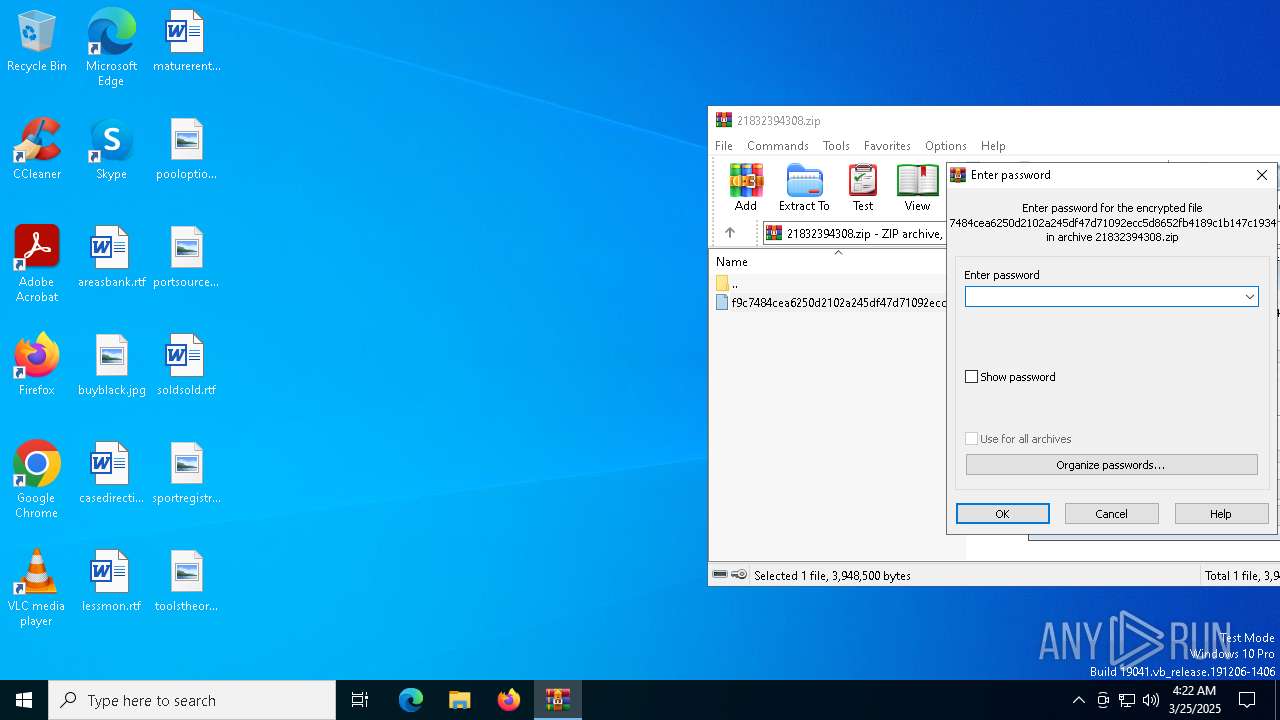Image resolution: width=1280 pixels, height=720 pixels.
Task: Select the VLC media player desktop icon
Action: point(37,588)
